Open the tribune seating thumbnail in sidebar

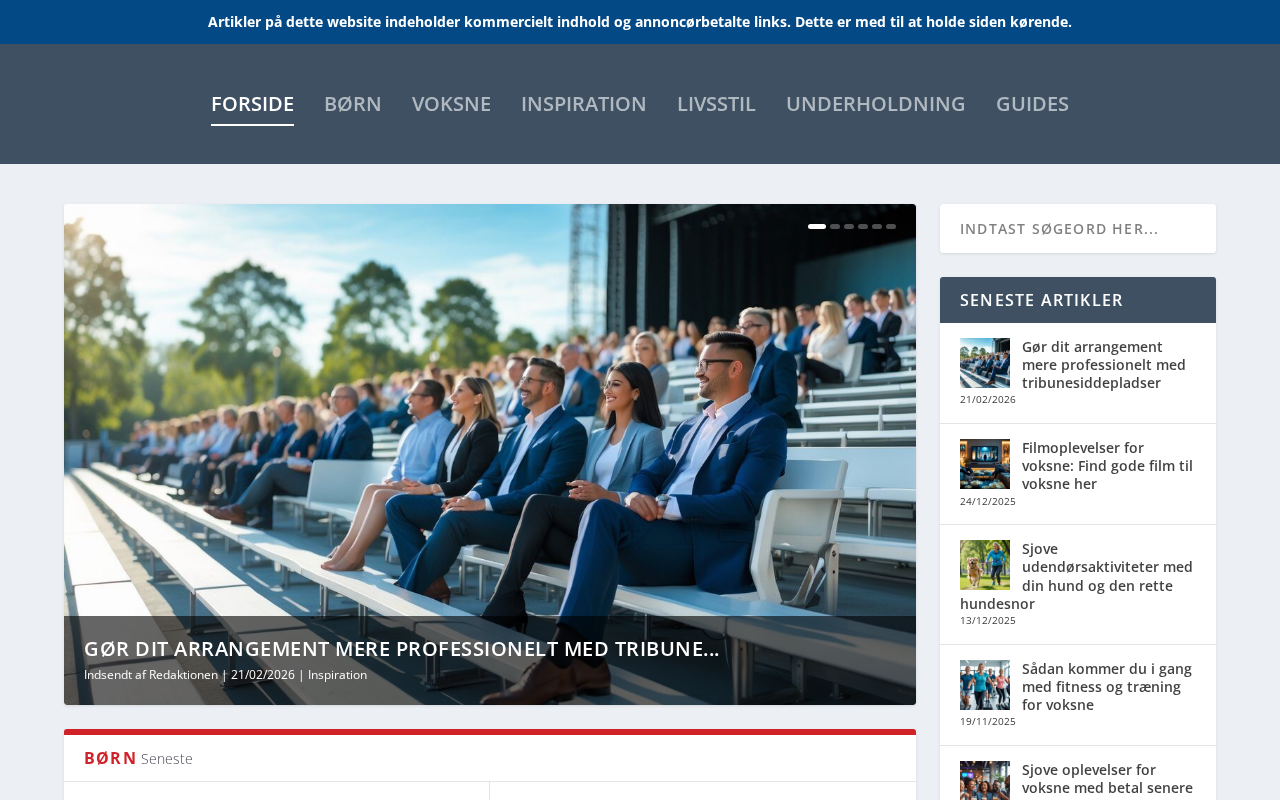(x=985, y=363)
